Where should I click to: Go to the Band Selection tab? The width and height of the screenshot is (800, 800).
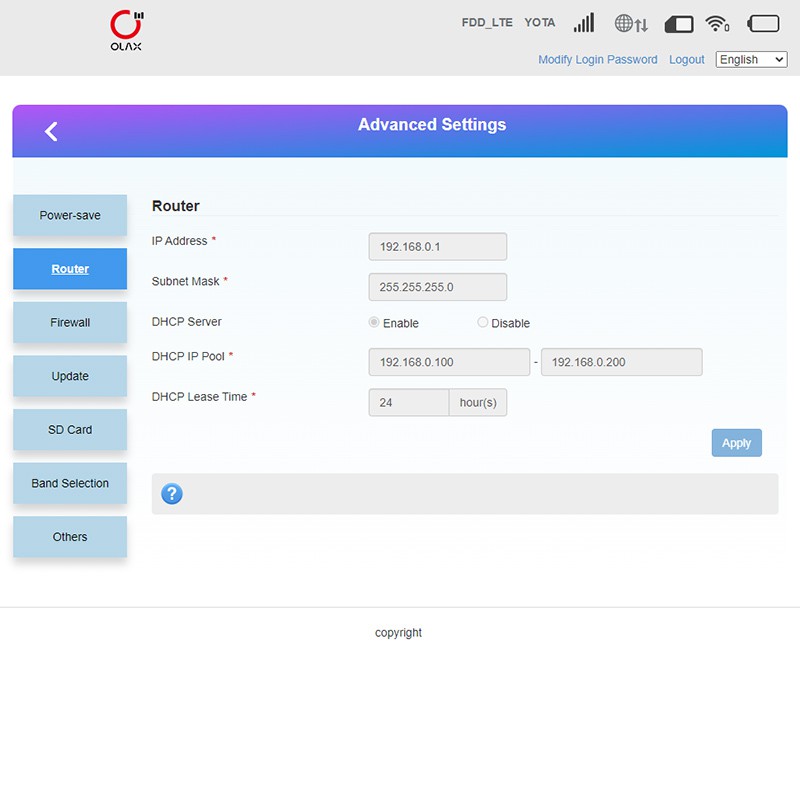70,484
